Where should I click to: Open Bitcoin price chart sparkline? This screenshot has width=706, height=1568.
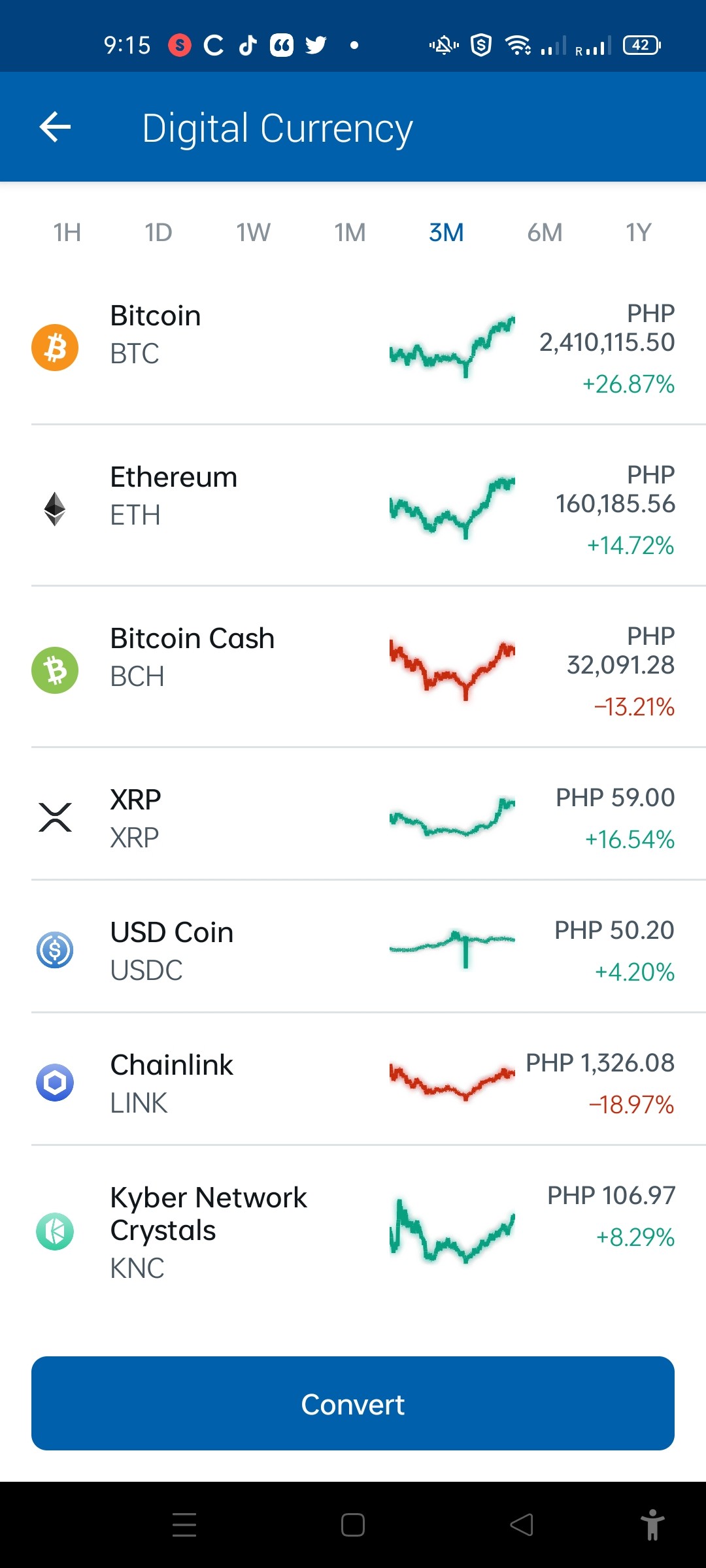452,346
